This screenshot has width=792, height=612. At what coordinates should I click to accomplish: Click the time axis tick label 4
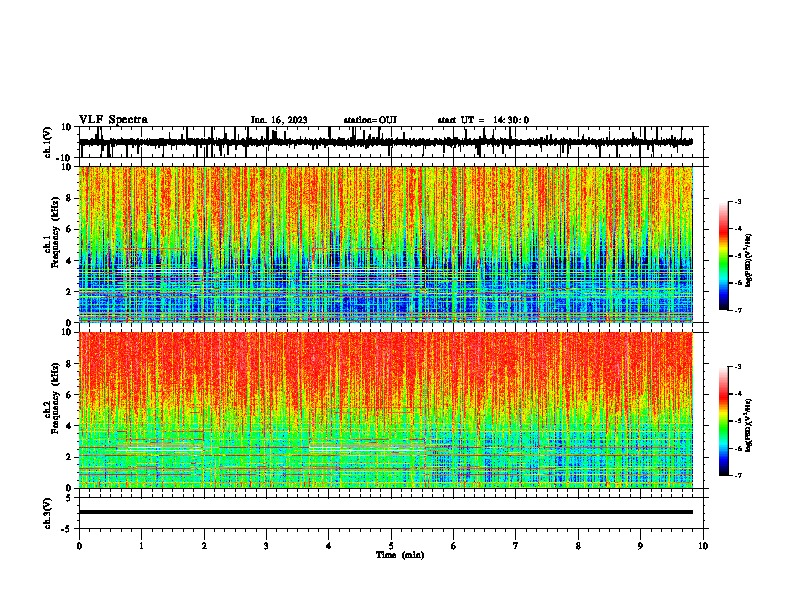click(329, 546)
